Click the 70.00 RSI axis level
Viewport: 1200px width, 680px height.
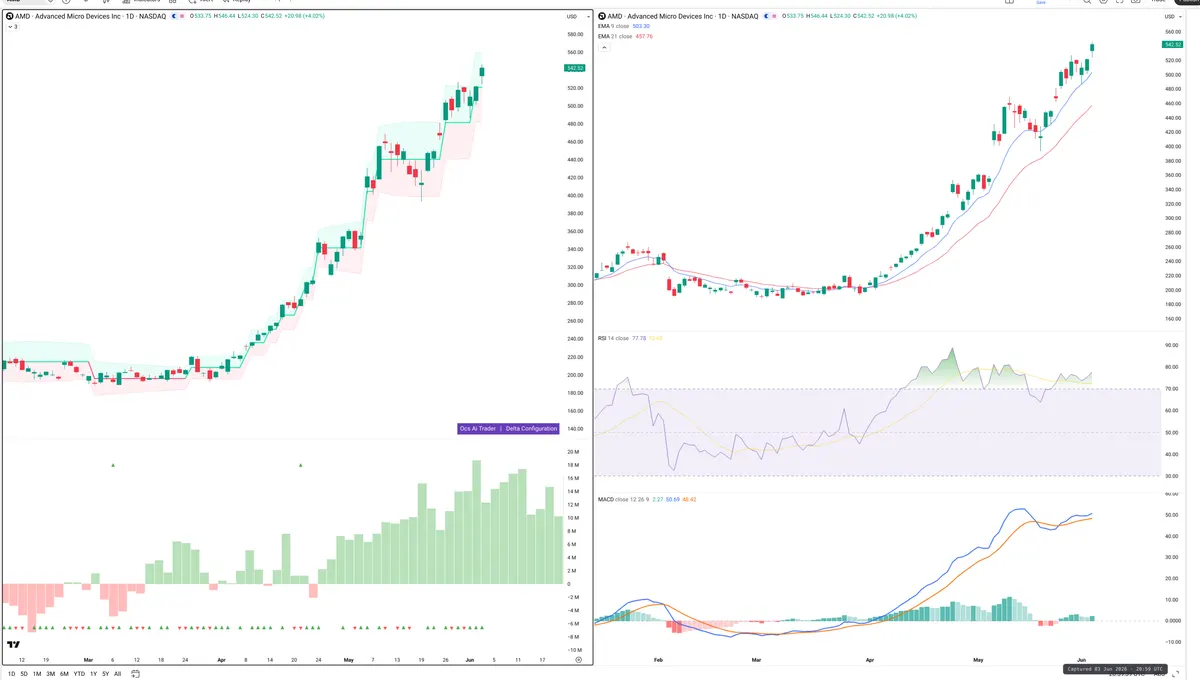click(1172, 389)
